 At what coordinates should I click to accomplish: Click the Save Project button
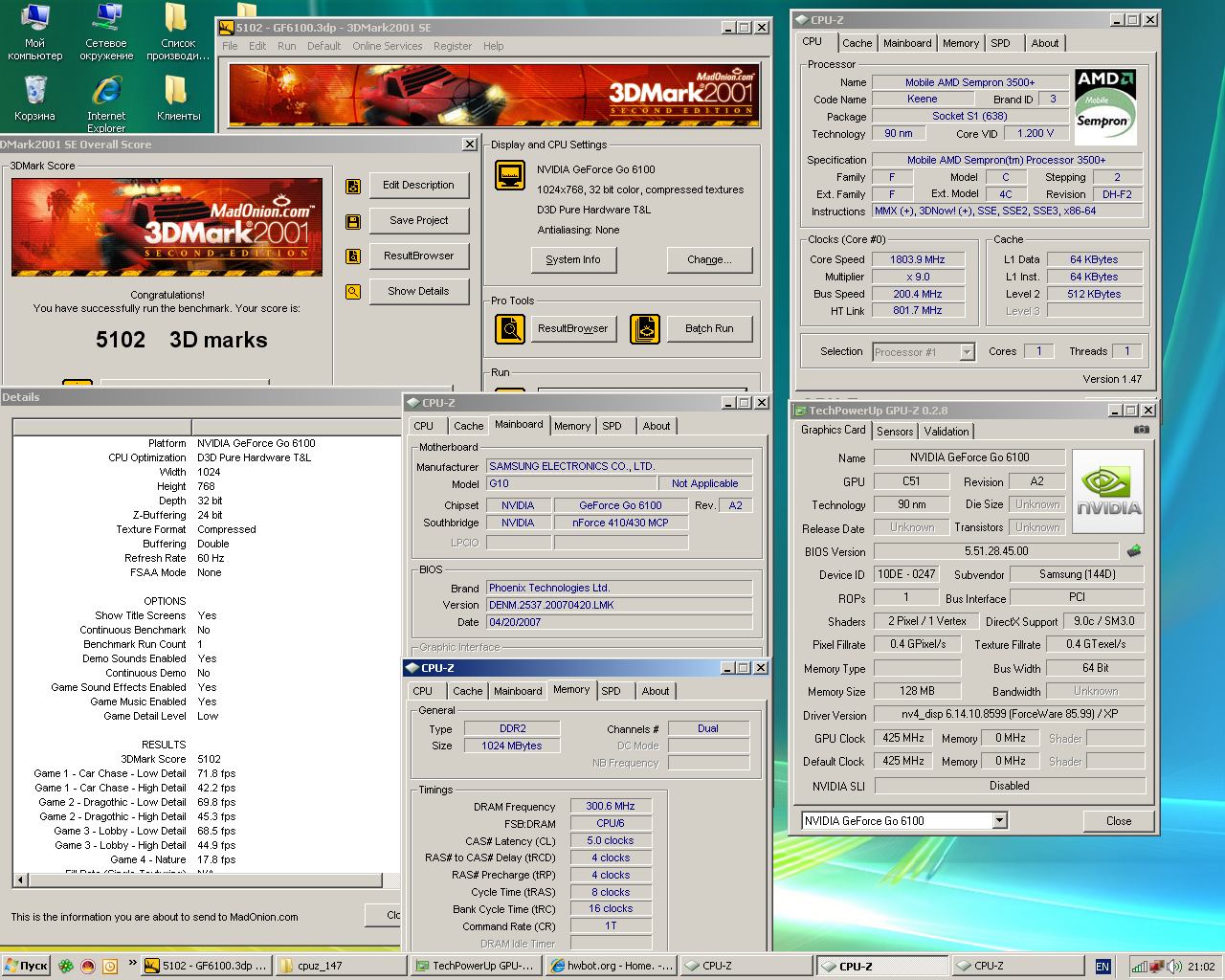point(419,221)
